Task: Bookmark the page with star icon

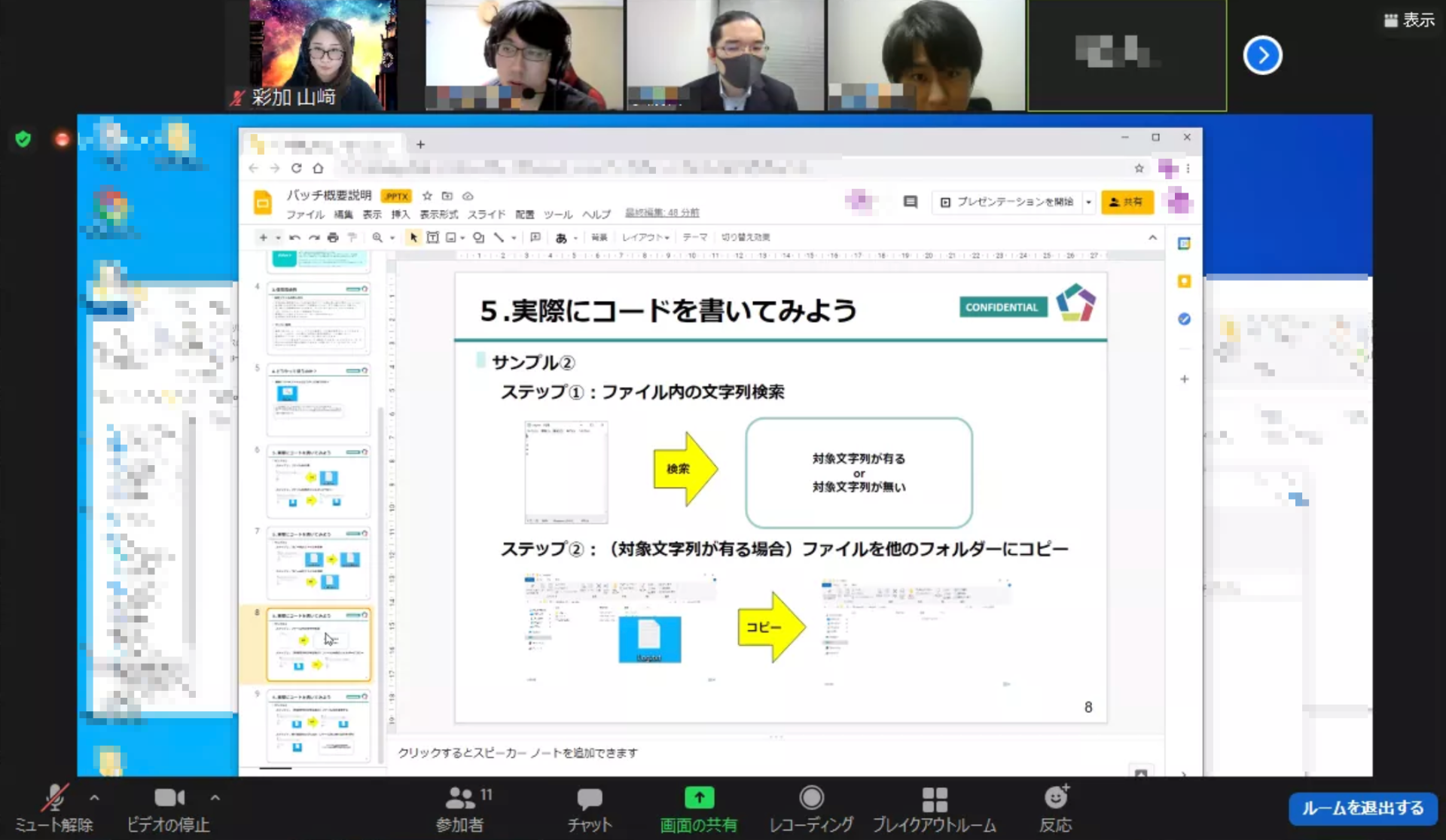Action: pyautogui.click(x=1139, y=168)
